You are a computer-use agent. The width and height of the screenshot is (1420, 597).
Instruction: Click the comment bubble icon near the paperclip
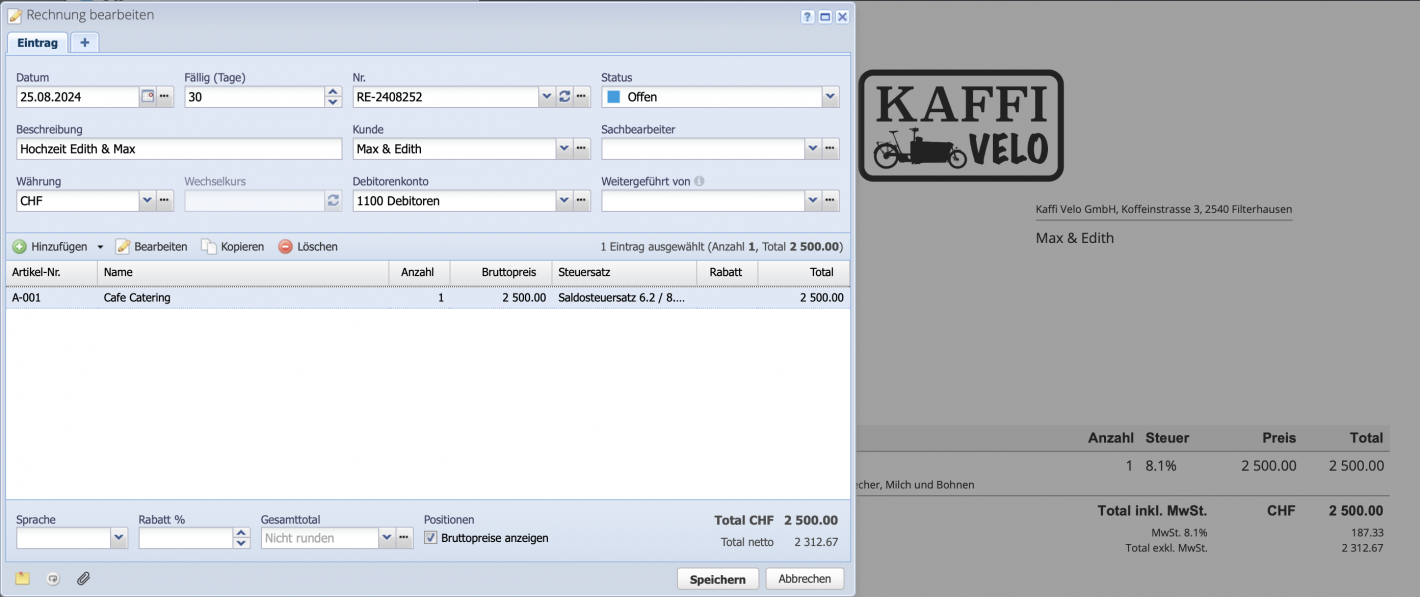(53, 578)
